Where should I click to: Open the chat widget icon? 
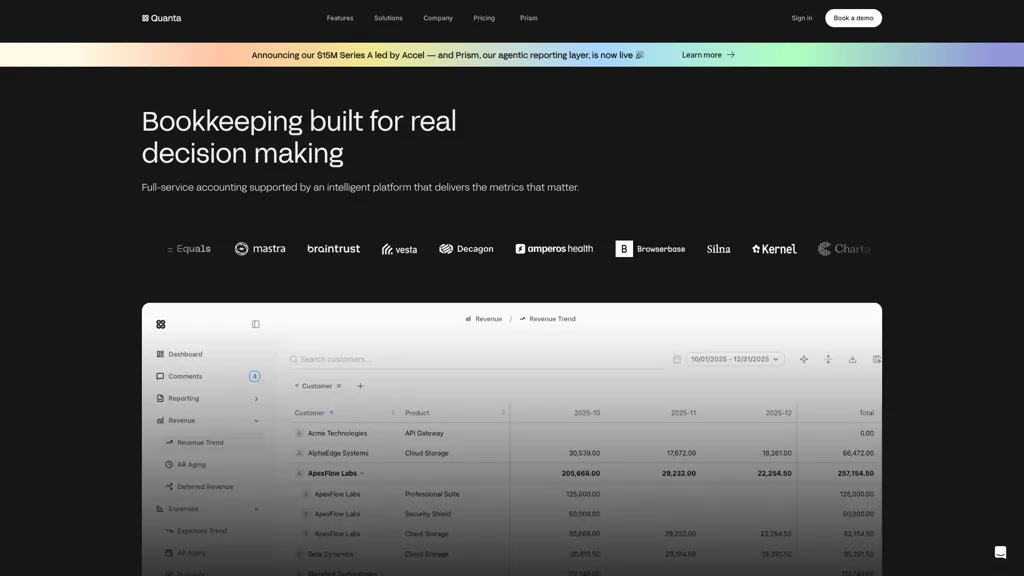click(1000, 552)
